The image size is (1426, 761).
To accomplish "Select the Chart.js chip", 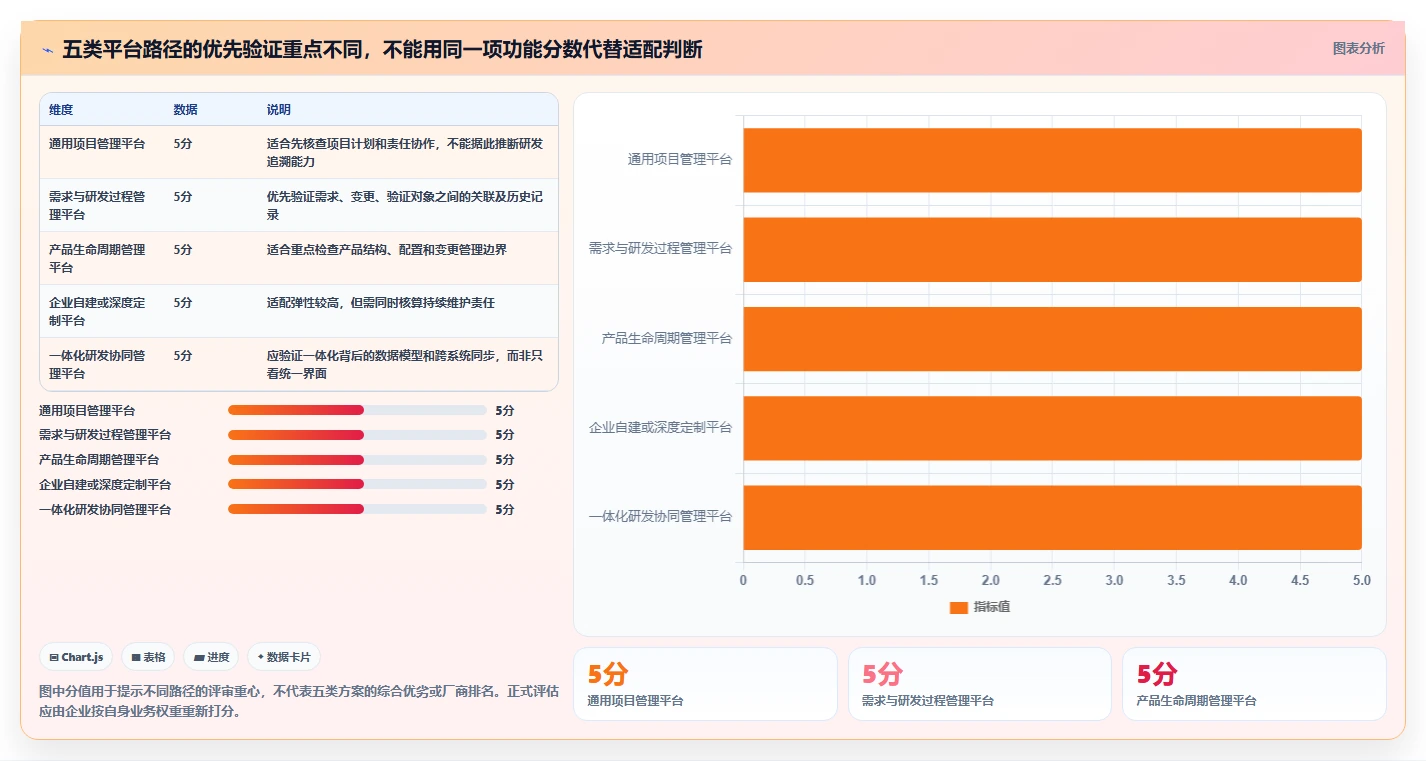I will pos(77,657).
